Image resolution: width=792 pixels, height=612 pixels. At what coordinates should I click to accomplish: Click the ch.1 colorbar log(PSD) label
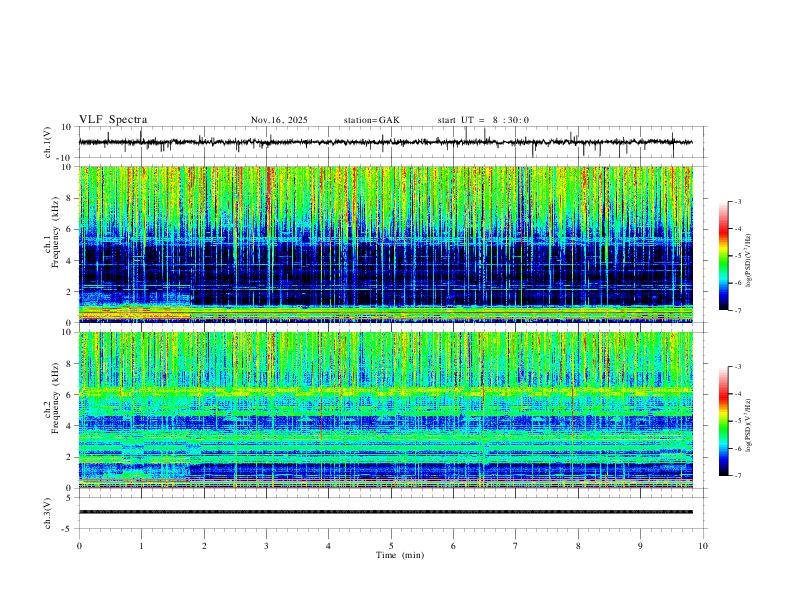pyautogui.click(x=748, y=261)
